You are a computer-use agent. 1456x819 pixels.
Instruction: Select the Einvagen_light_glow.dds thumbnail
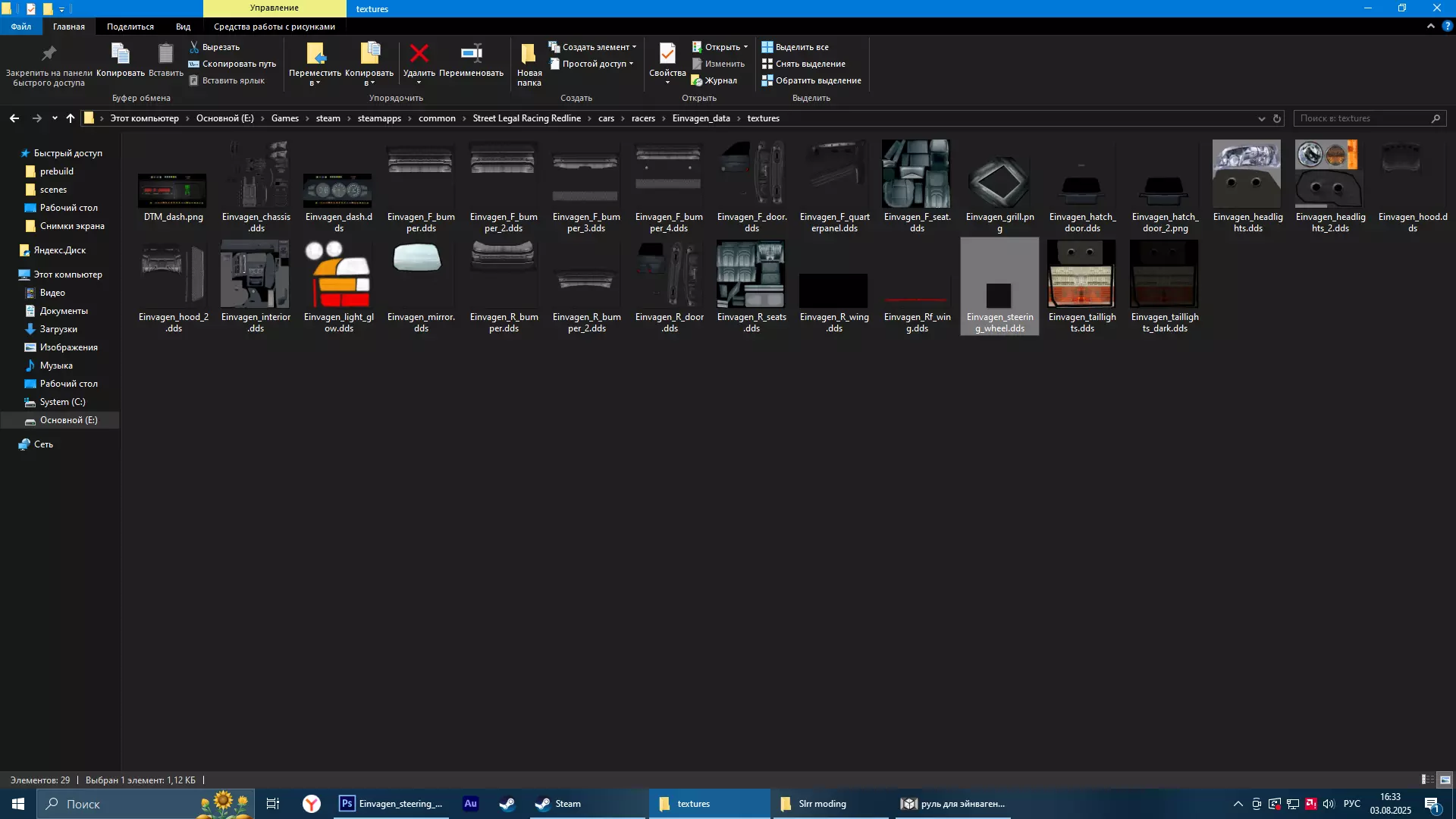tap(338, 275)
